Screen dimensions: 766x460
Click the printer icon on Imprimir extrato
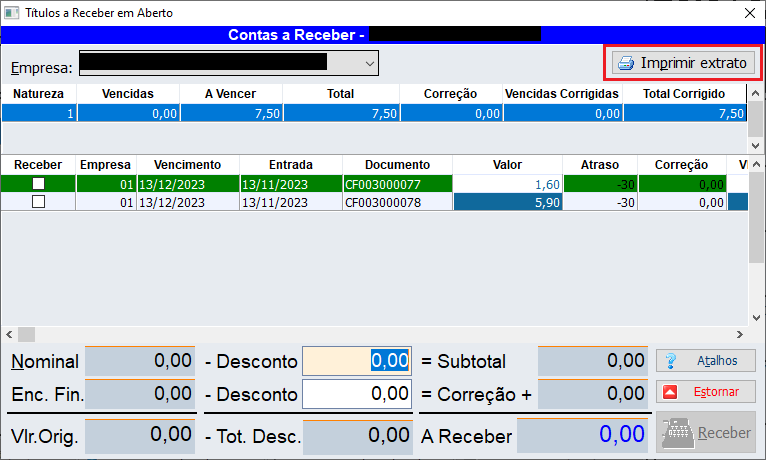(x=626, y=63)
